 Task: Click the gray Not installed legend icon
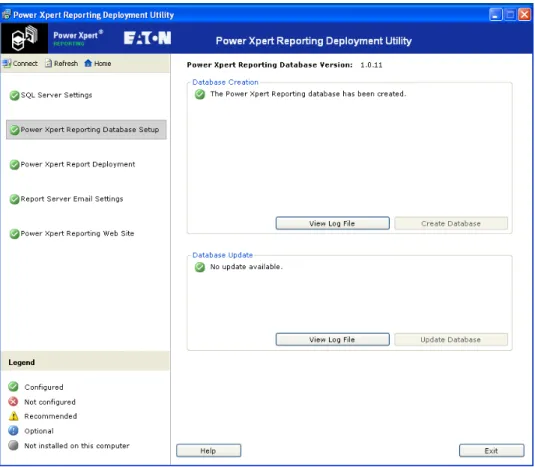[x=13, y=445]
